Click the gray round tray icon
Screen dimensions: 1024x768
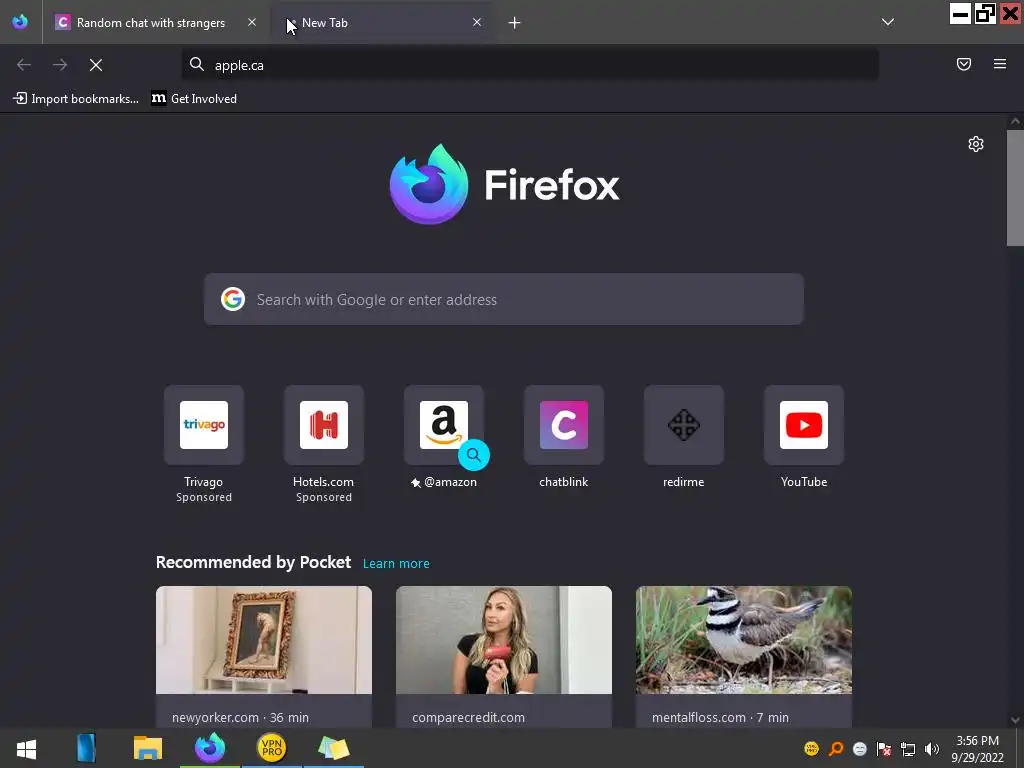(x=860, y=749)
